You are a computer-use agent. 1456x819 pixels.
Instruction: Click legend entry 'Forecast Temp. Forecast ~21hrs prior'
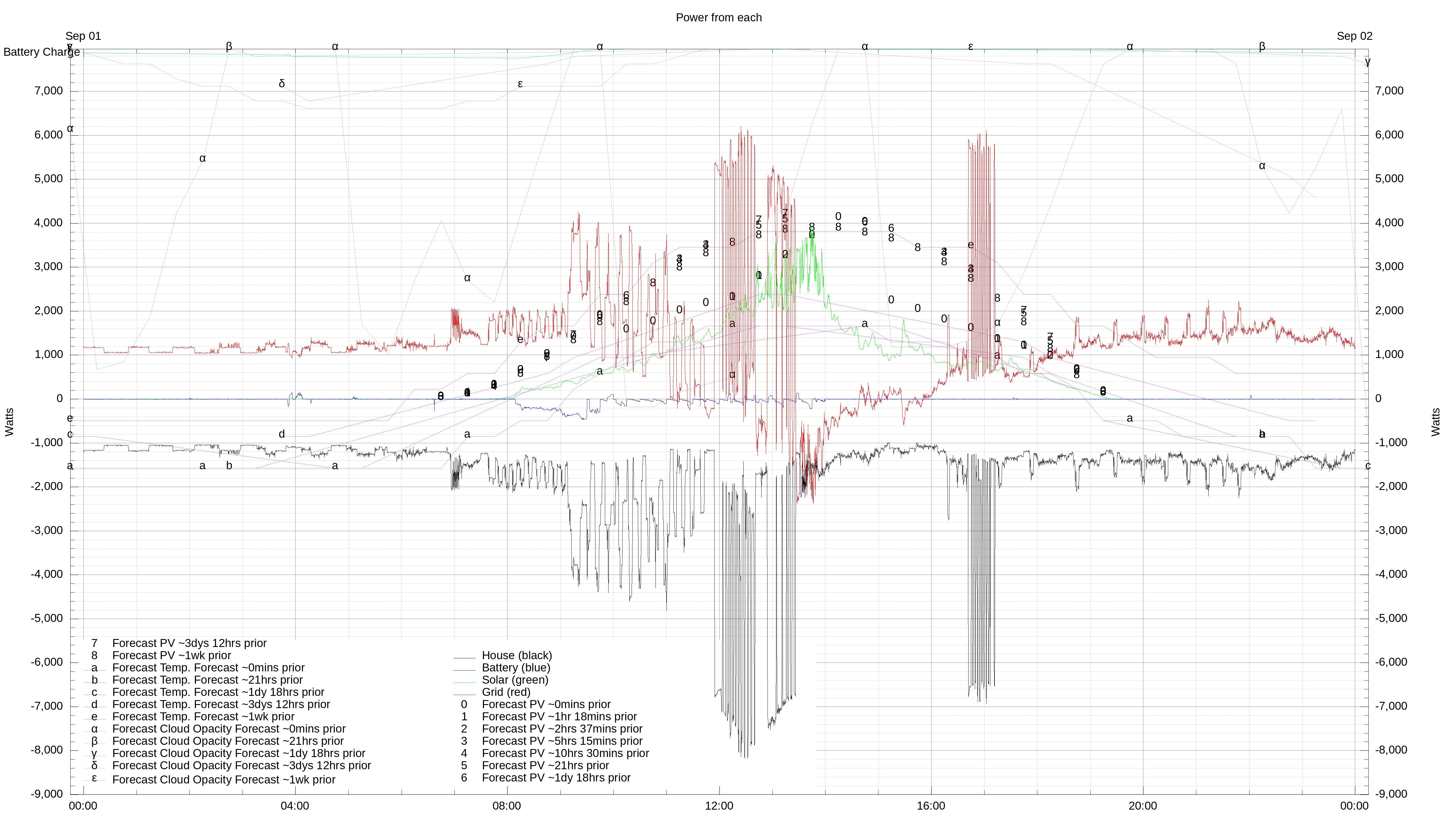207,680
